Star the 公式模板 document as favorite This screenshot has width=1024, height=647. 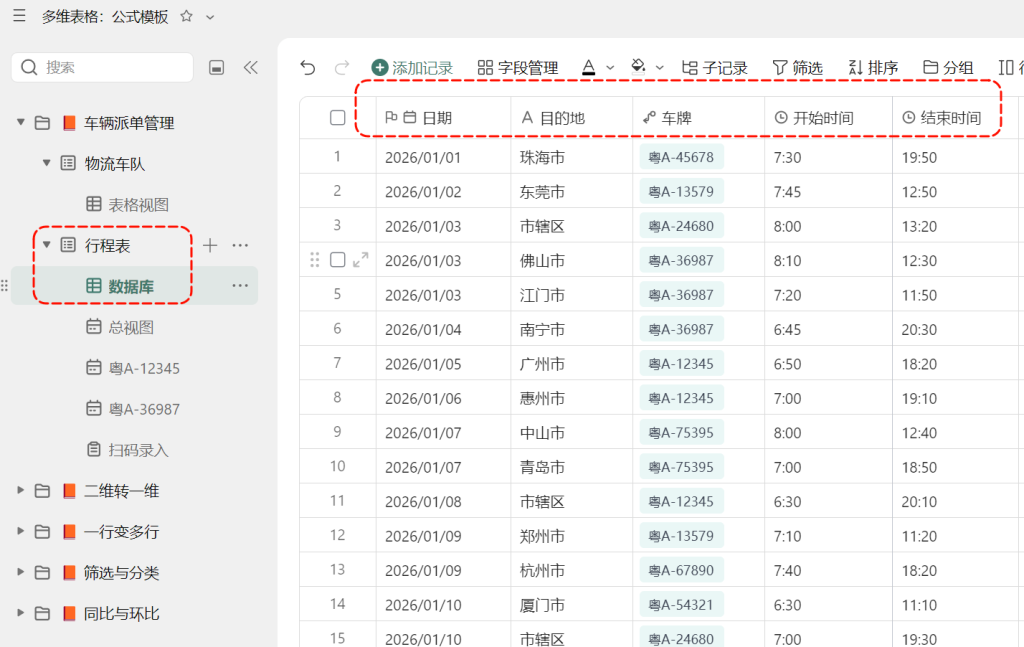pyautogui.click(x=186, y=16)
